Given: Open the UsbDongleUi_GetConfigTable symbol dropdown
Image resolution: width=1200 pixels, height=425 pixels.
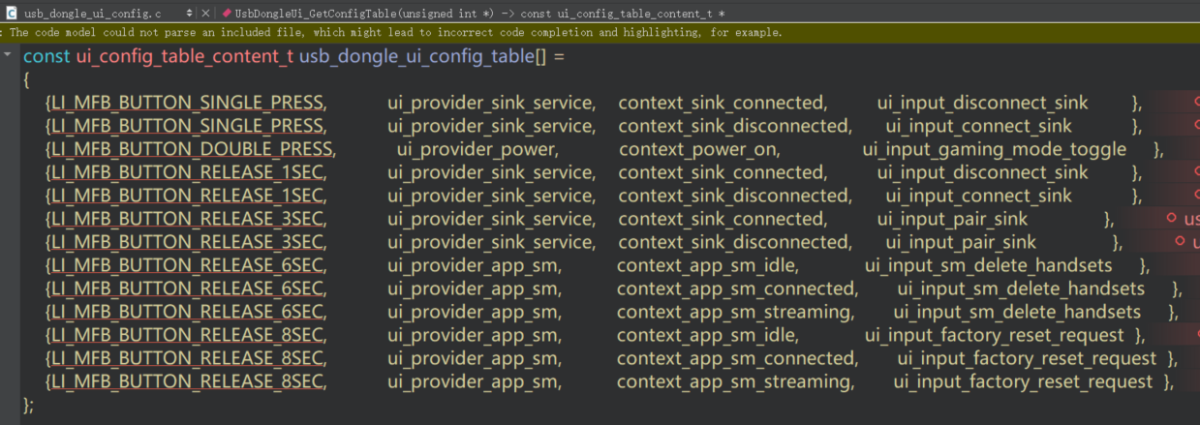Looking at the screenshot, I should (x=480, y=13).
